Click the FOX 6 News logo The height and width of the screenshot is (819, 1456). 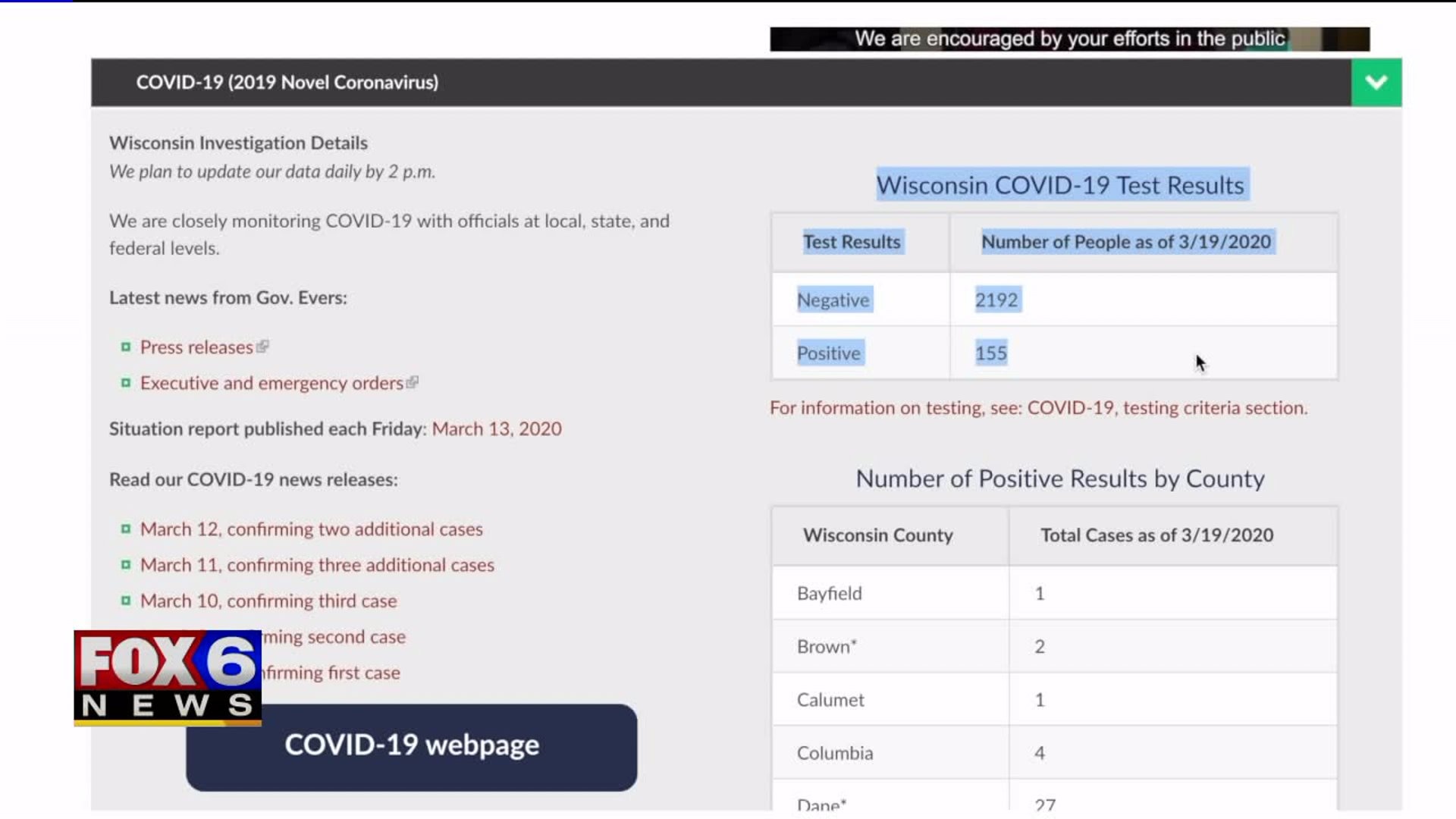(168, 677)
